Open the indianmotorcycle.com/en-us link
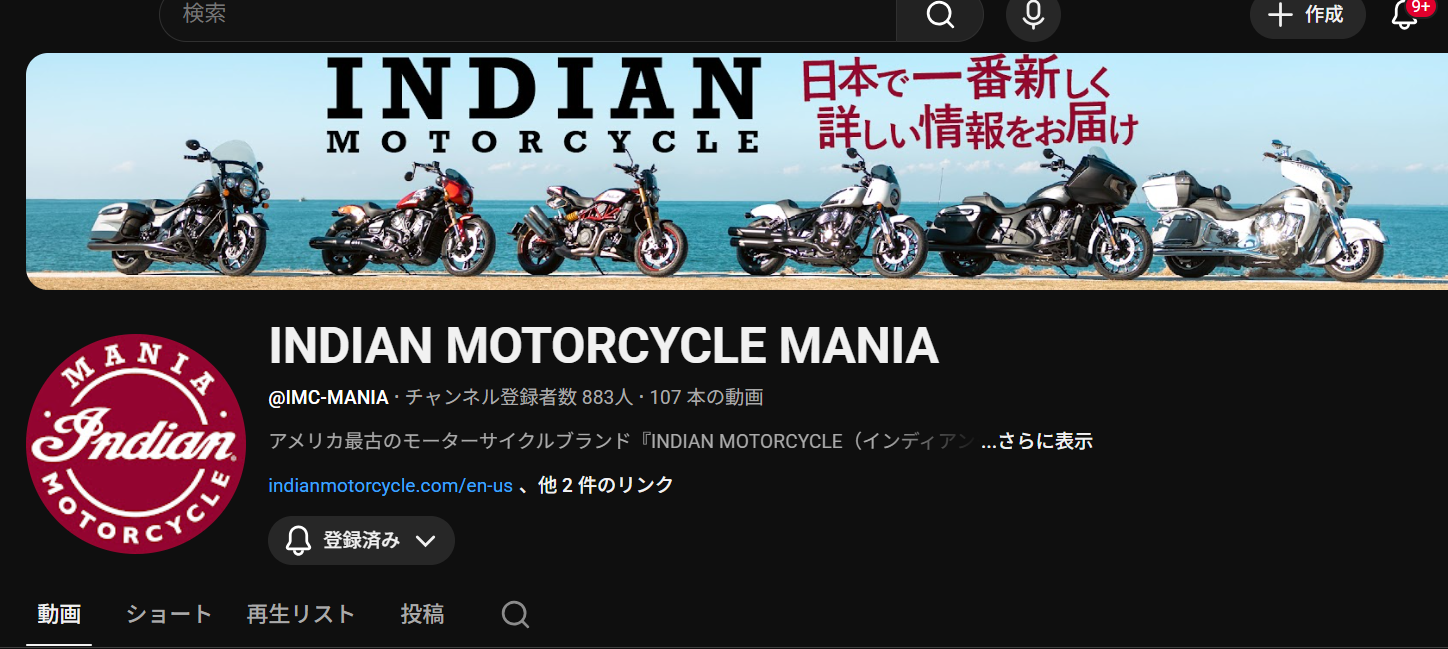Image resolution: width=1448 pixels, height=649 pixels. point(390,486)
